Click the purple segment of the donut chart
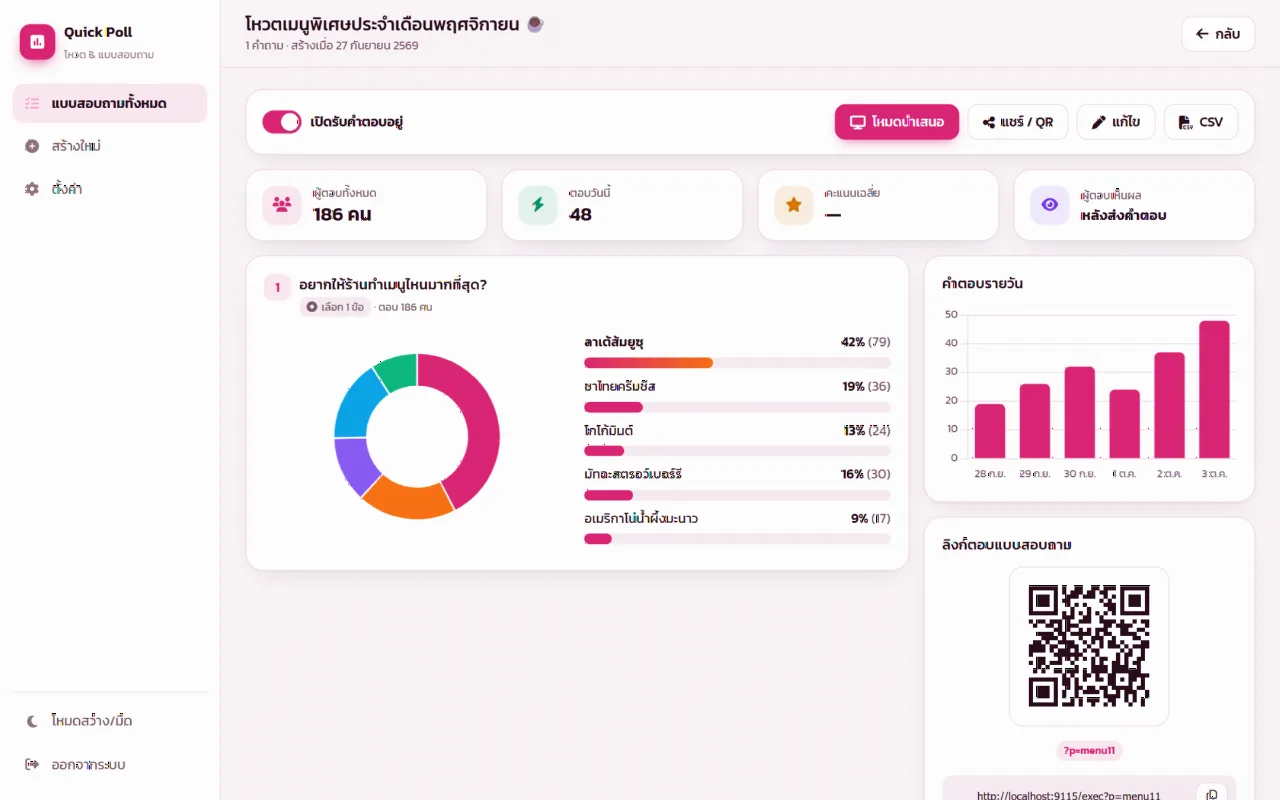The image size is (1280, 800). point(352,465)
